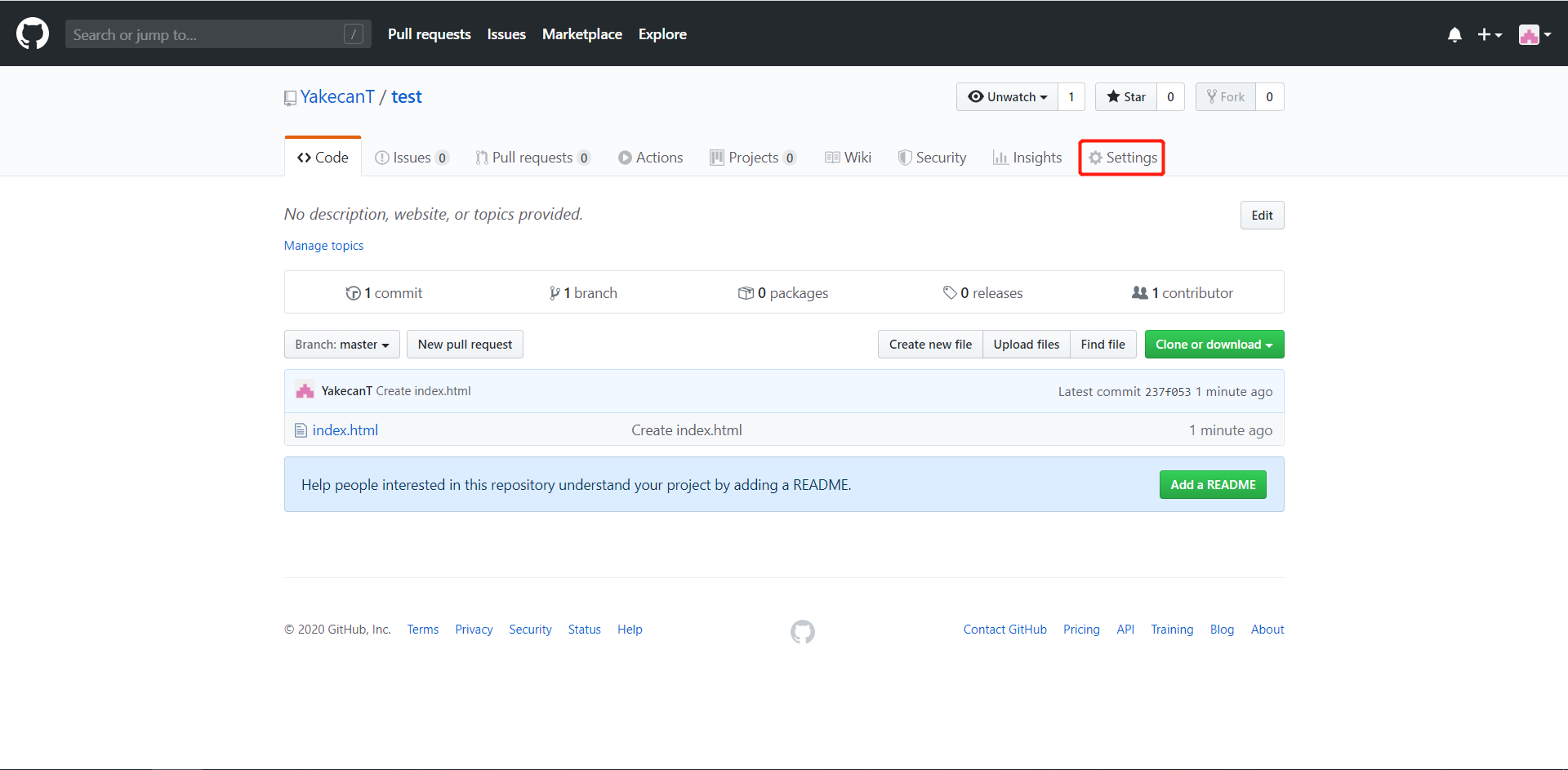View the 1 branch list

tap(583, 293)
